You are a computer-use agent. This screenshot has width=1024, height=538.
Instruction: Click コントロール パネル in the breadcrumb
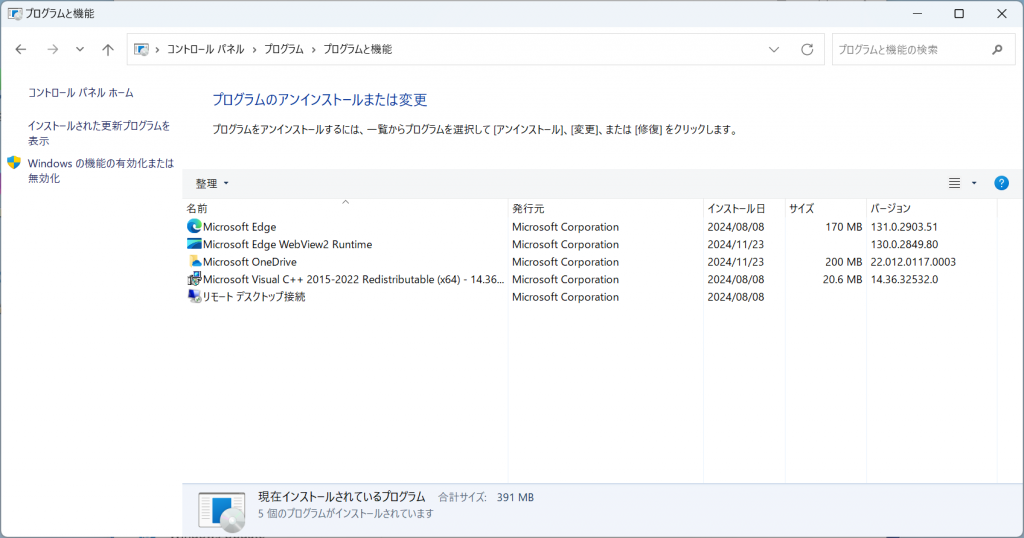click(x=206, y=49)
